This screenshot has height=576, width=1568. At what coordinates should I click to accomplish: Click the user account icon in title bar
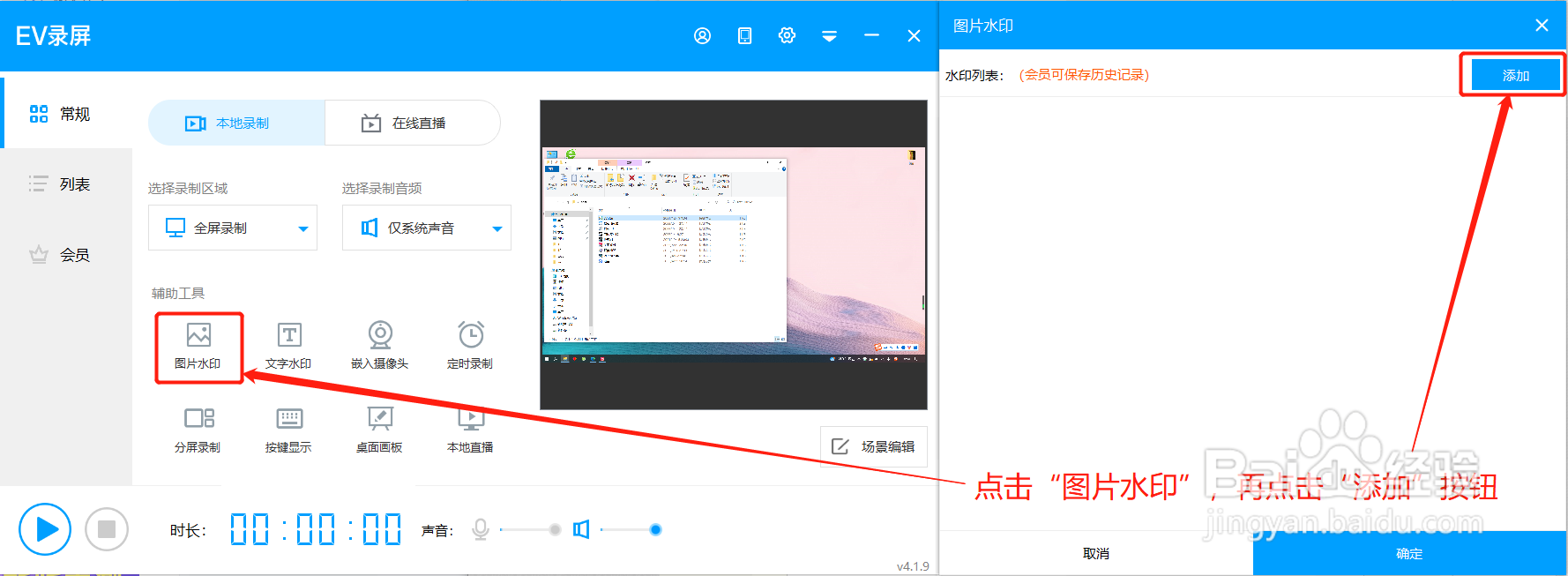point(702,35)
